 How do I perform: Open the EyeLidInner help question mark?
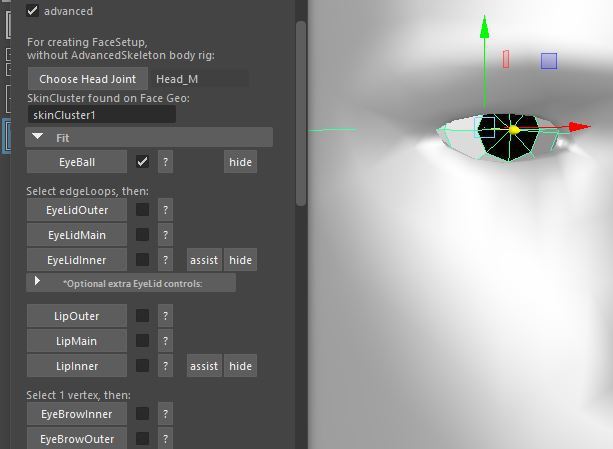pyautogui.click(x=165, y=260)
